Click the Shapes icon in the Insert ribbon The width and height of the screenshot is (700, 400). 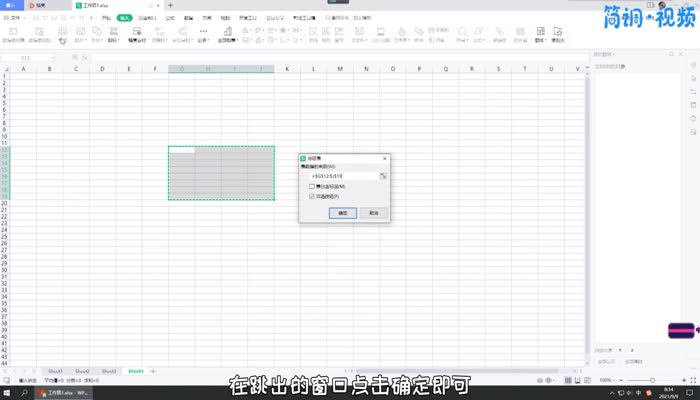96,34
